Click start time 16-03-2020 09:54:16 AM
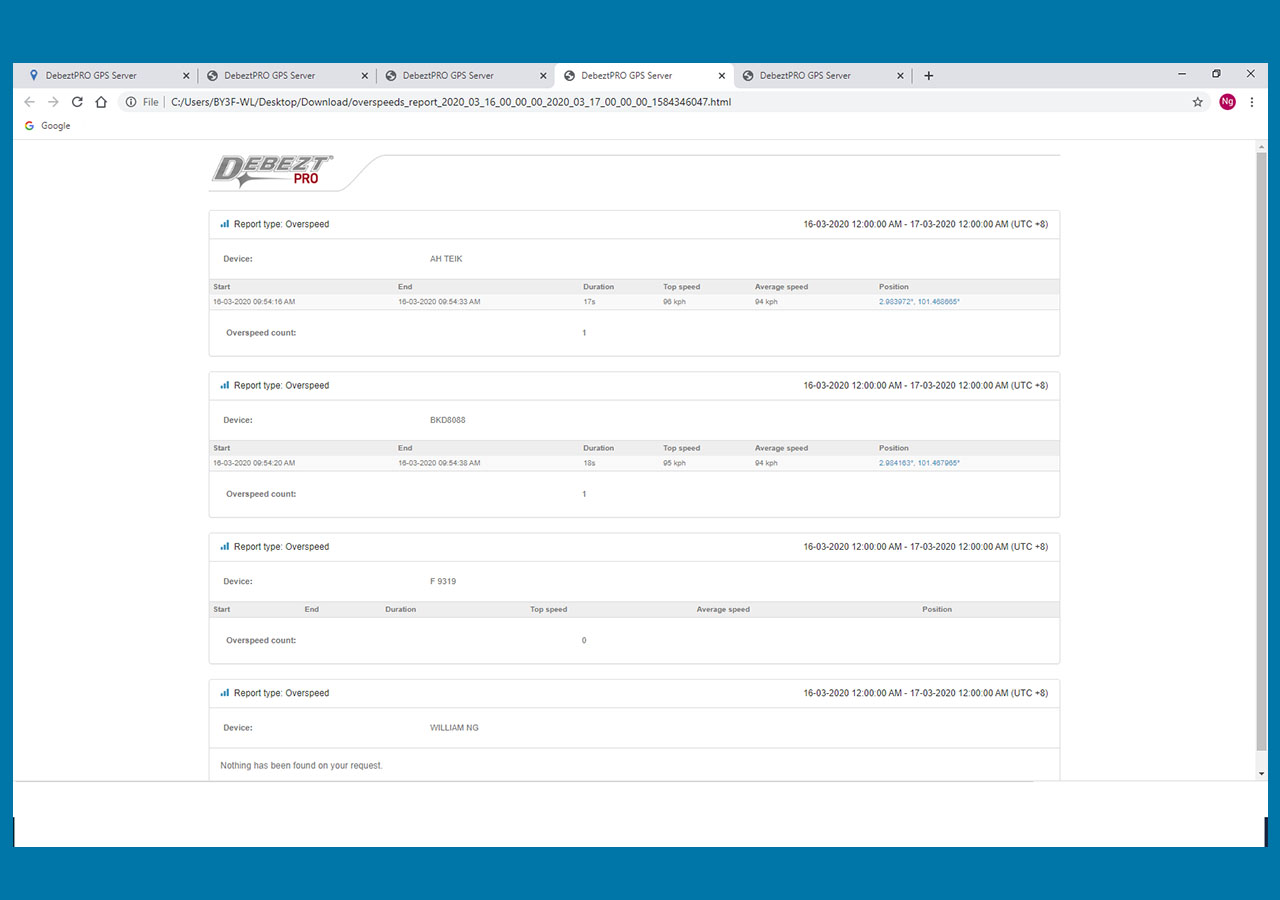 coord(254,302)
